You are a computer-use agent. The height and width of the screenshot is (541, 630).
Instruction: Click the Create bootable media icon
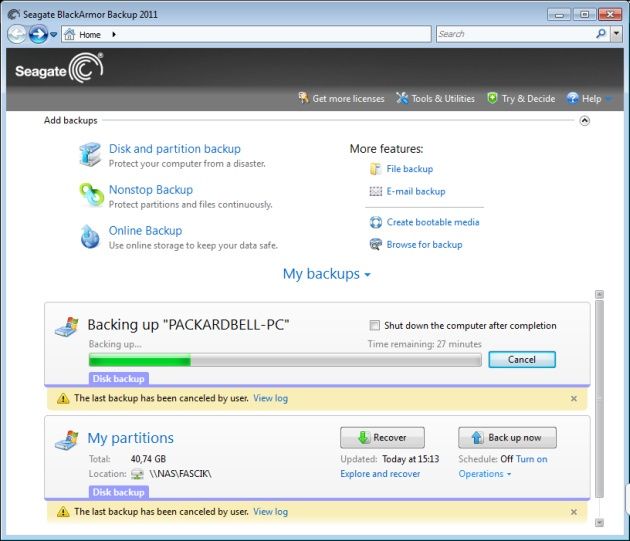376,222
